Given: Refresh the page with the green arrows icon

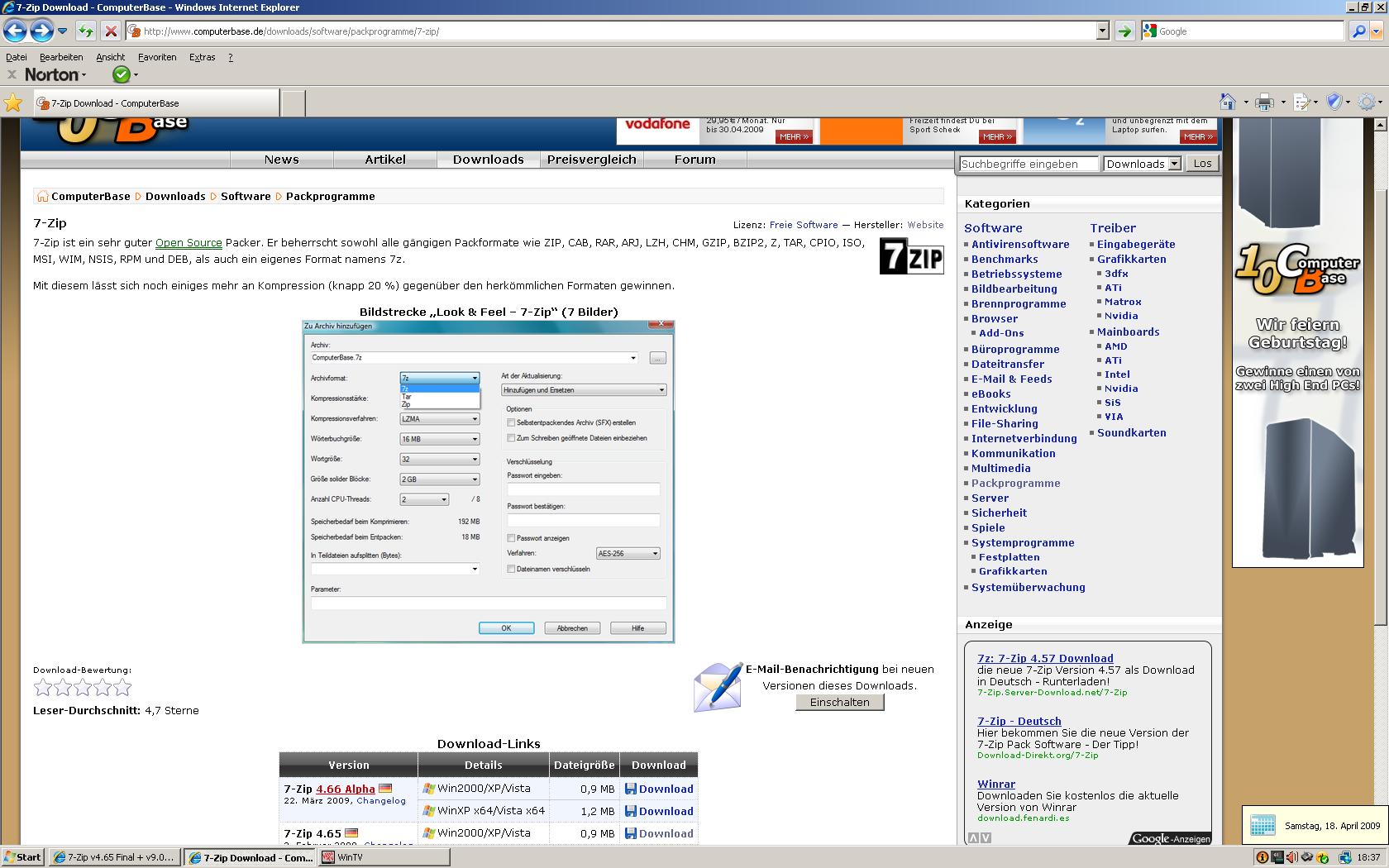Looking at the screenshot, I should [85, 31].
